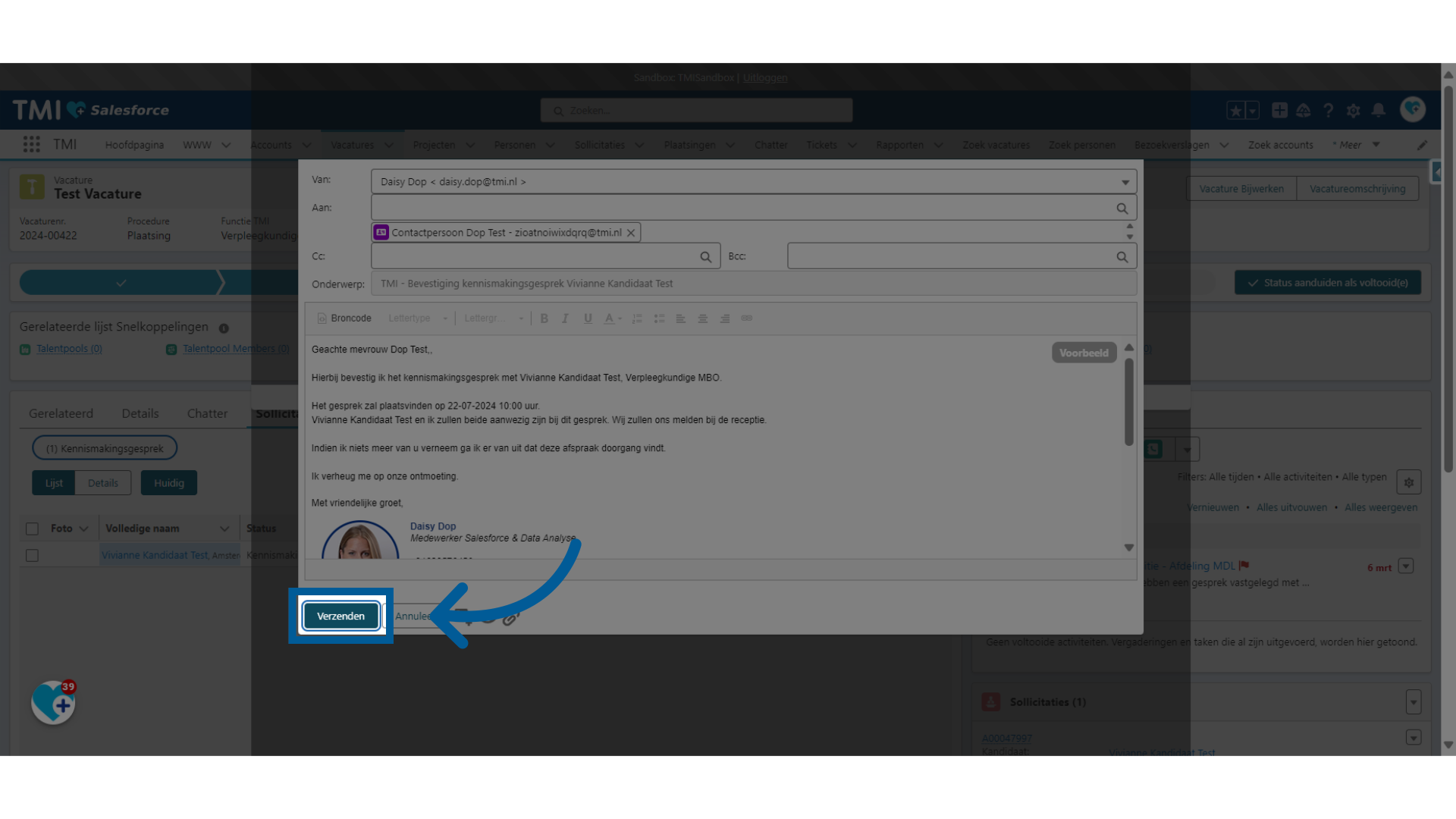Click the Vacature Bijwerken button
This screenshot has height=819, width=1456.
(x=1241, y=189)
